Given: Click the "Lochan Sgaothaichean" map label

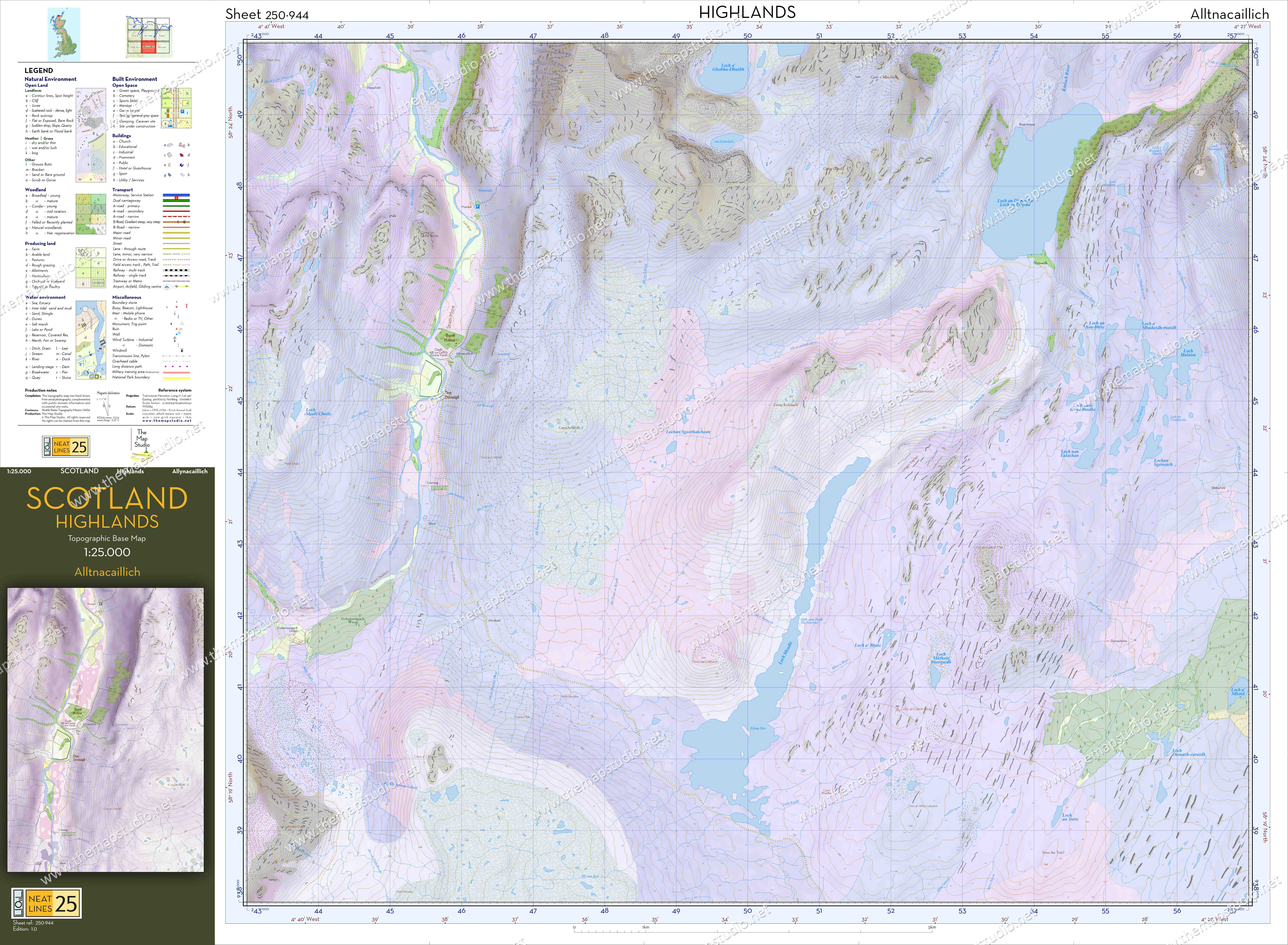Looking at the screenshot, I should (688, 432).
